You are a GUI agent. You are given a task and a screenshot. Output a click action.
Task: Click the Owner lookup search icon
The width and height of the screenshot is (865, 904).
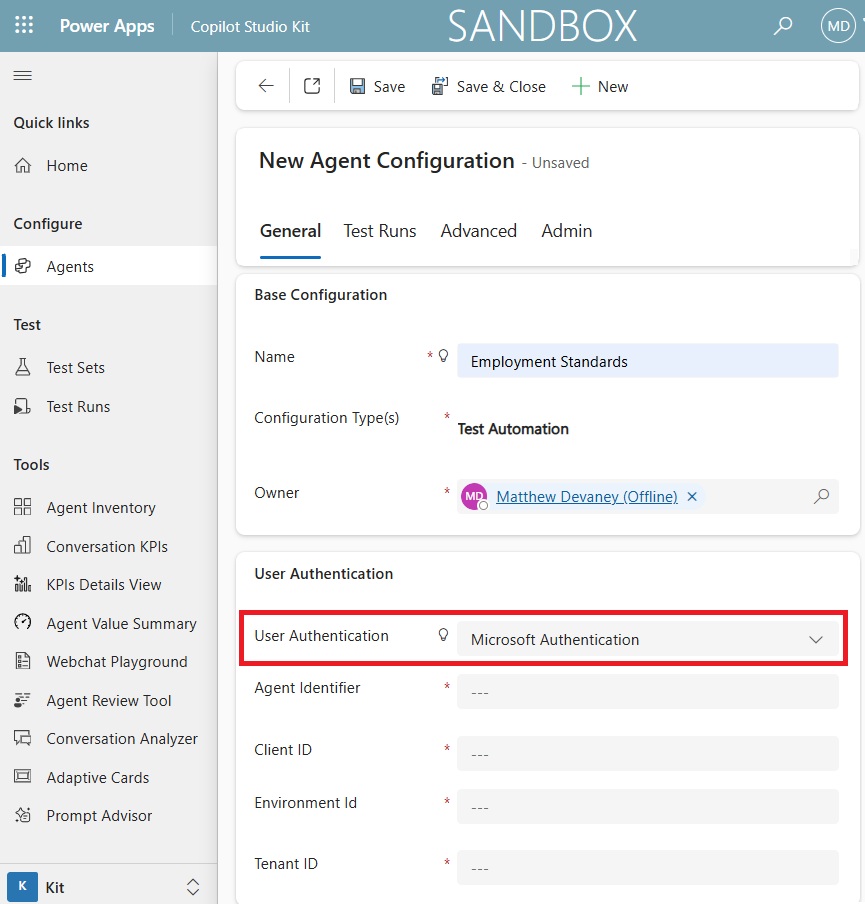(821, 496)
